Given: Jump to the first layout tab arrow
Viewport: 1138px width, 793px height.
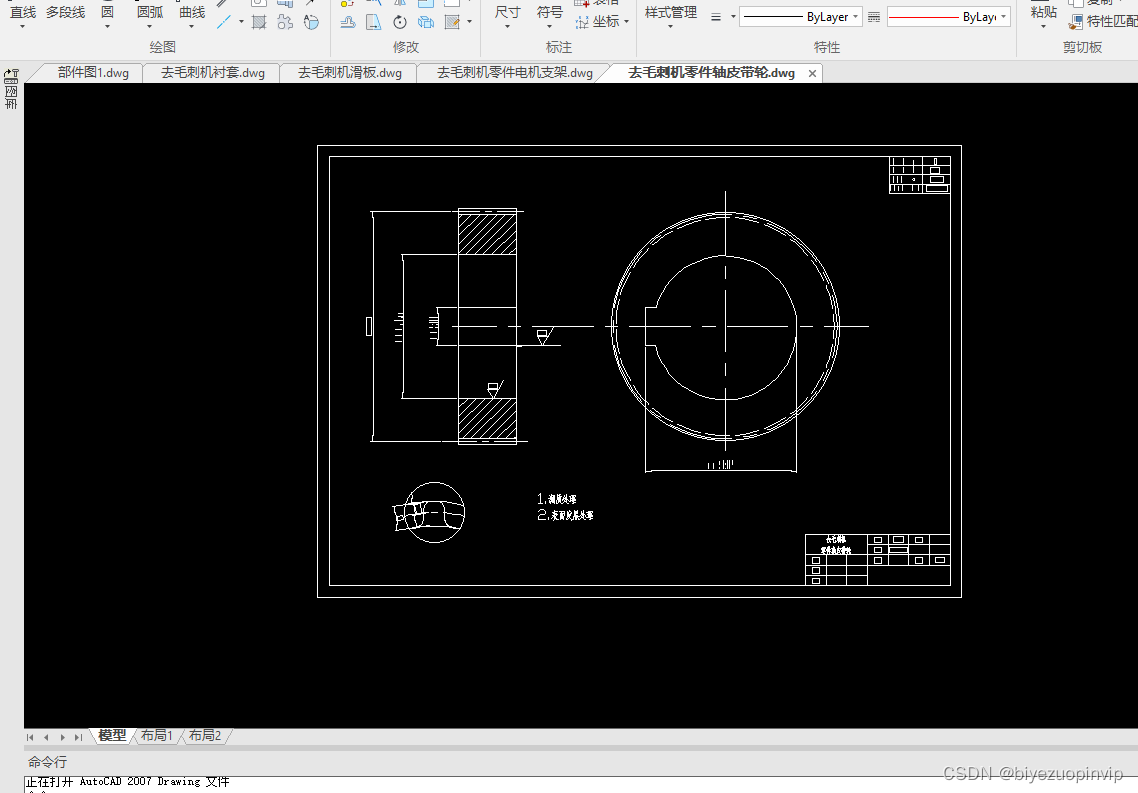Looking at the screenshot, I should (30, 737).
